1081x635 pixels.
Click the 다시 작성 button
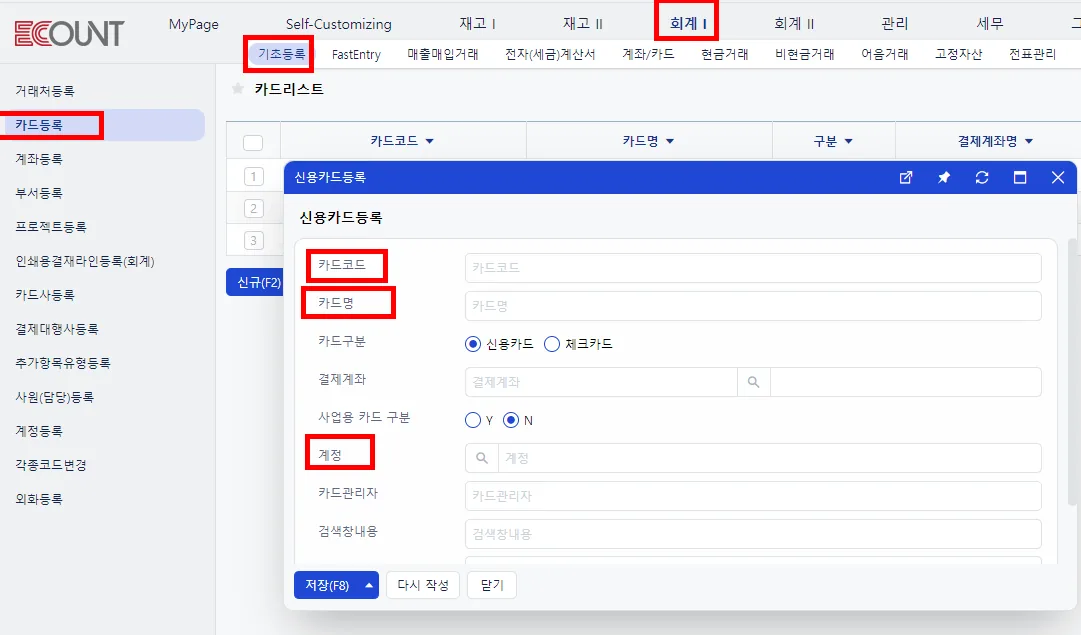tap(423, 585)
